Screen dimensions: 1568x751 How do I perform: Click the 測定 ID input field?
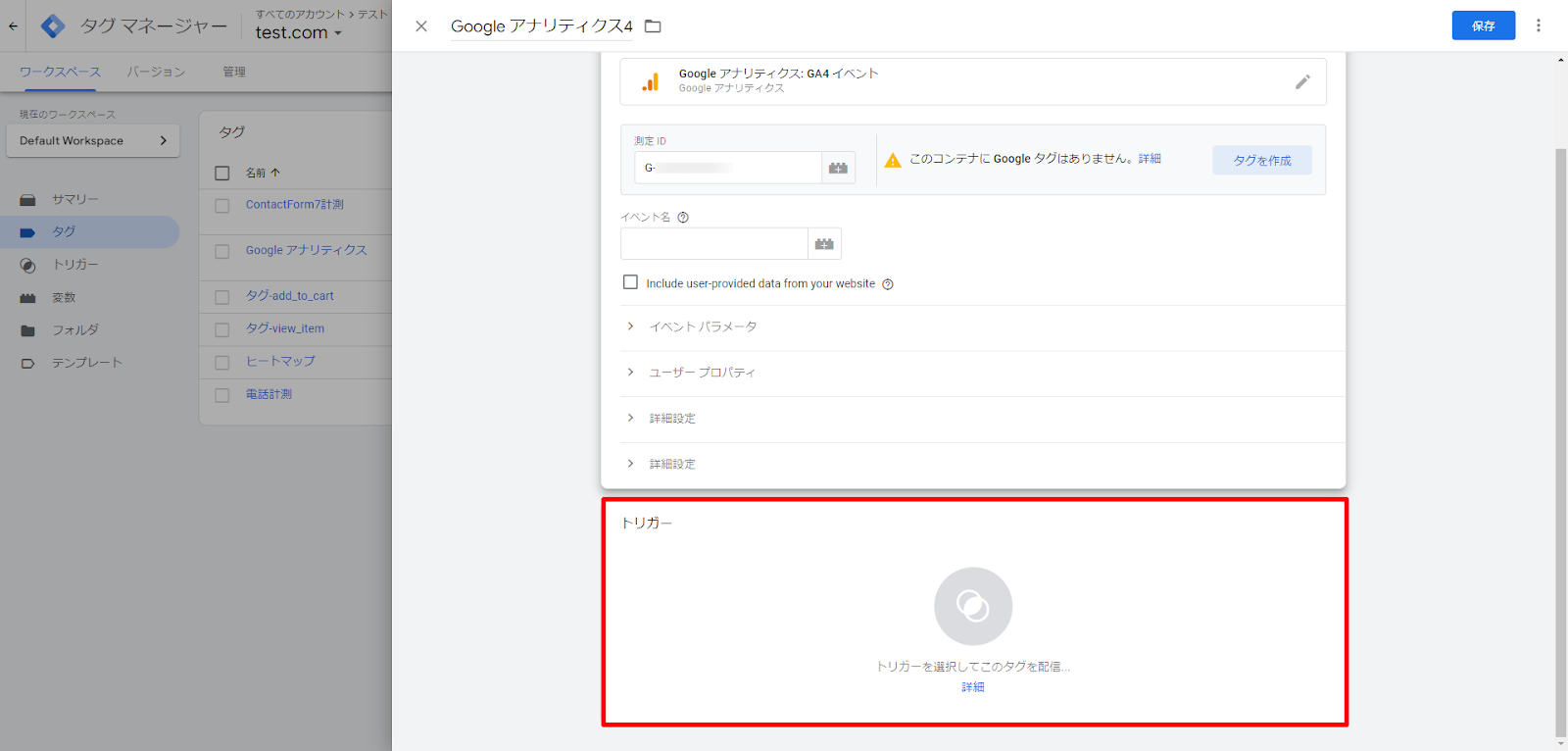pyautogui.click(x=728, y=168)
